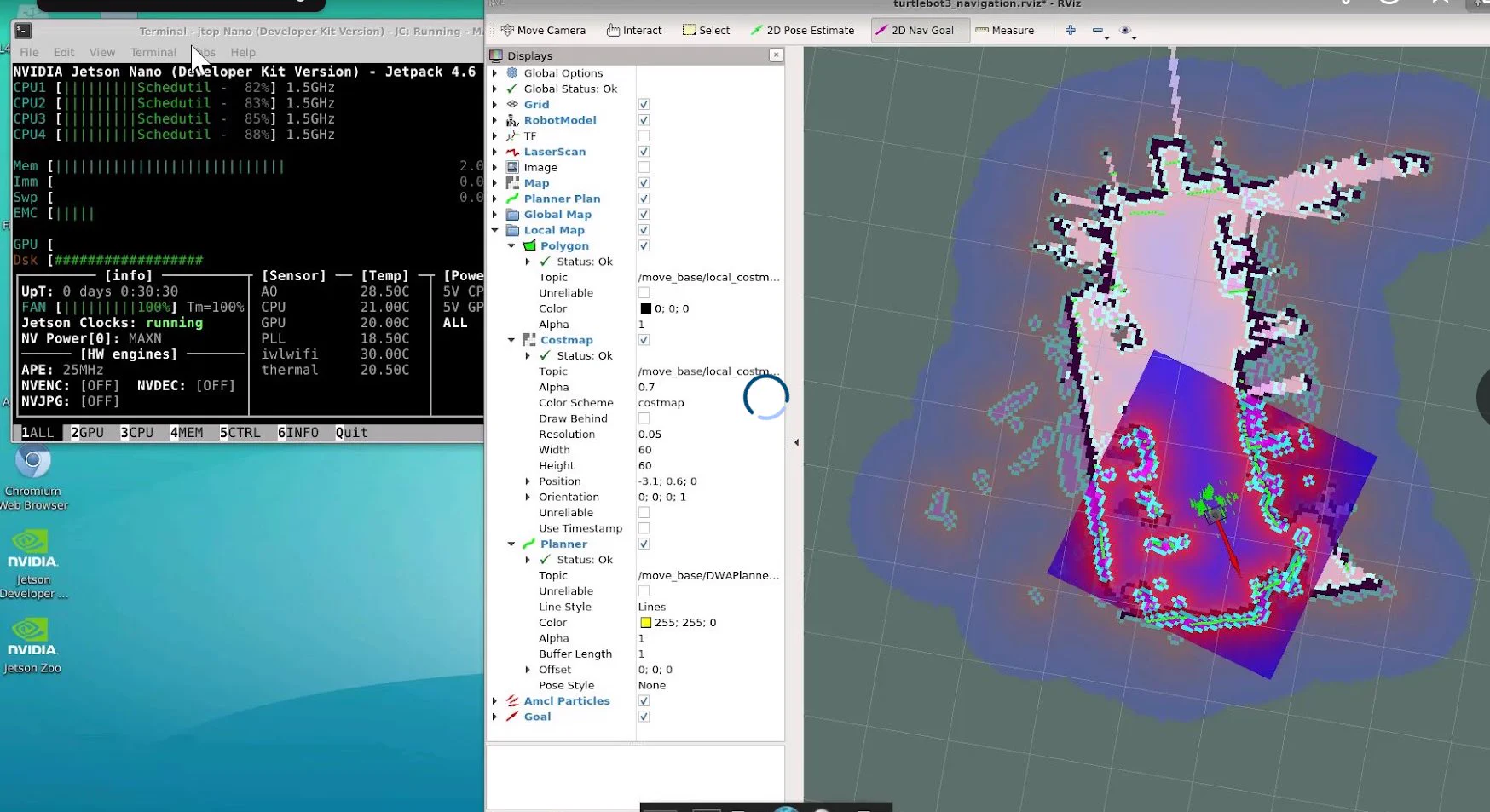Viewport: 1490px width, 812px height.
Task: Enable the TF display checkbox
Action: coord(644,136)
